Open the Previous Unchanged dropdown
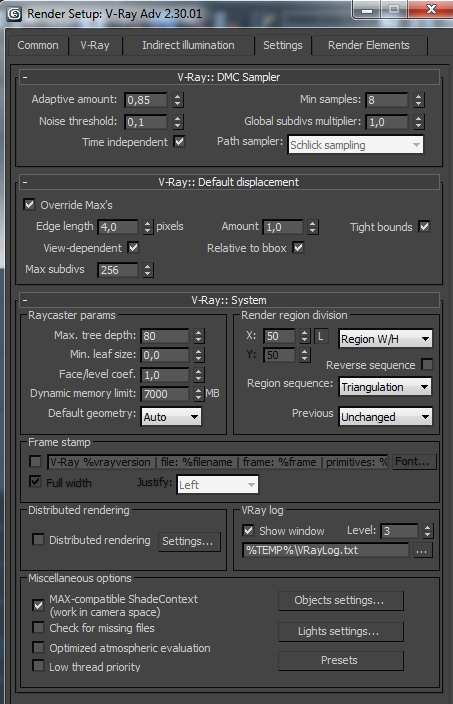The image size is (453, 704). 385,417
